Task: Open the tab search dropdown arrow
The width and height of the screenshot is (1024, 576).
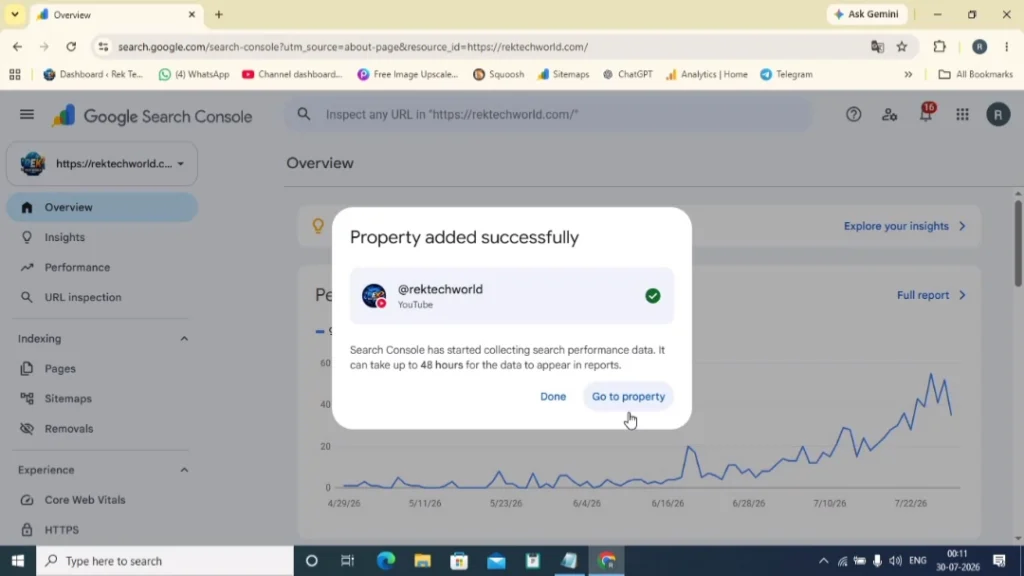Action: 14,14
